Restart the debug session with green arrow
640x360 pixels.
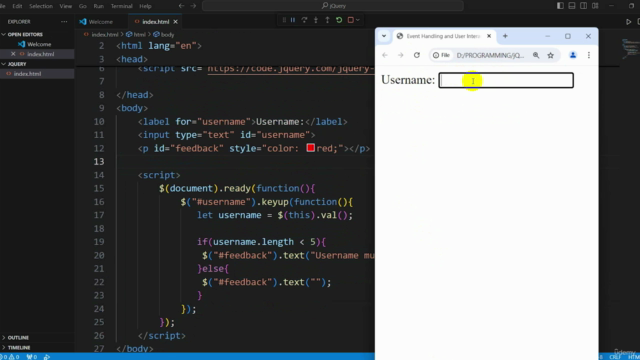point(339,20)
